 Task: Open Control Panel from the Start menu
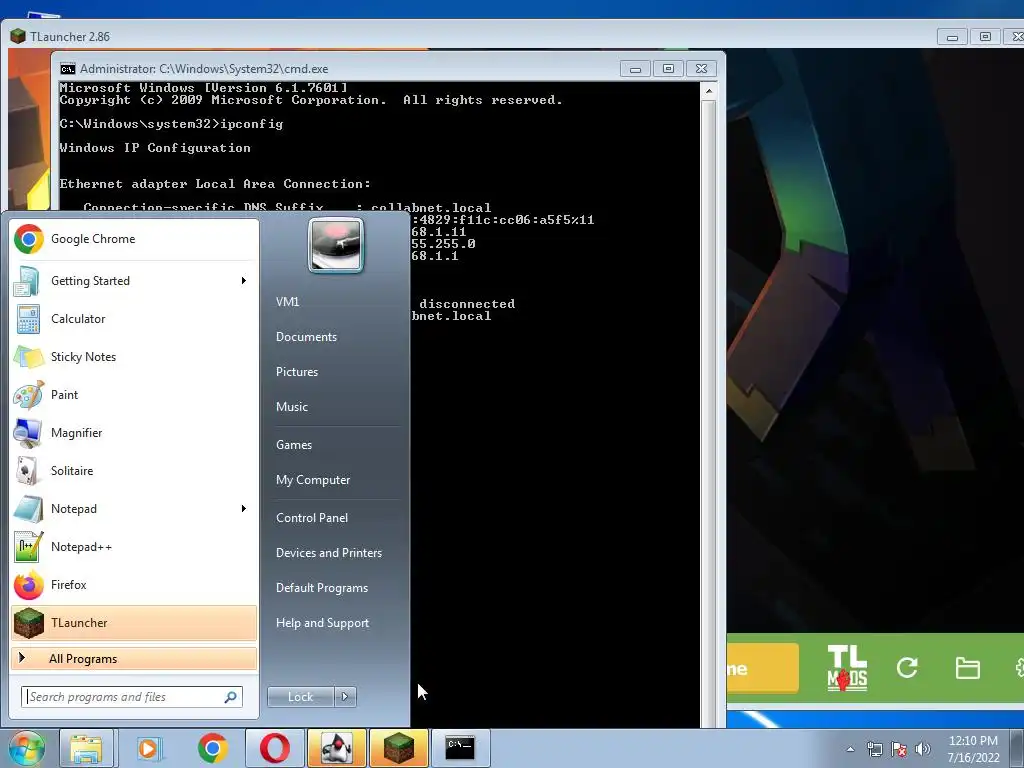point(312,518)
